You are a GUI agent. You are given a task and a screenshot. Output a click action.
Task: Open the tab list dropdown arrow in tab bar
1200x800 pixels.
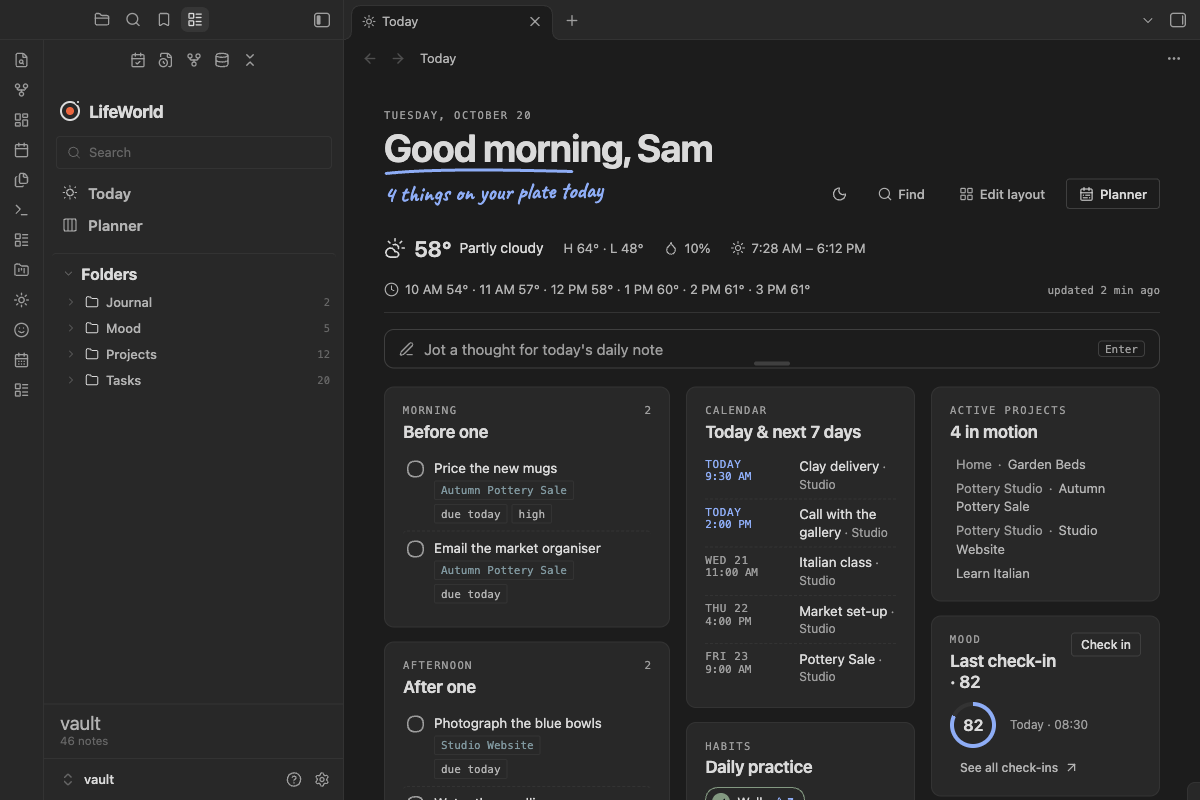(x=1148, y=20)
